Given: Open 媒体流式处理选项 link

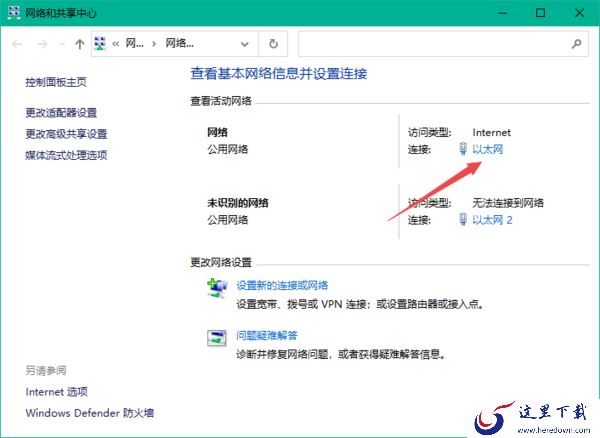Looking at the screenshot, I should click(66, 155).
